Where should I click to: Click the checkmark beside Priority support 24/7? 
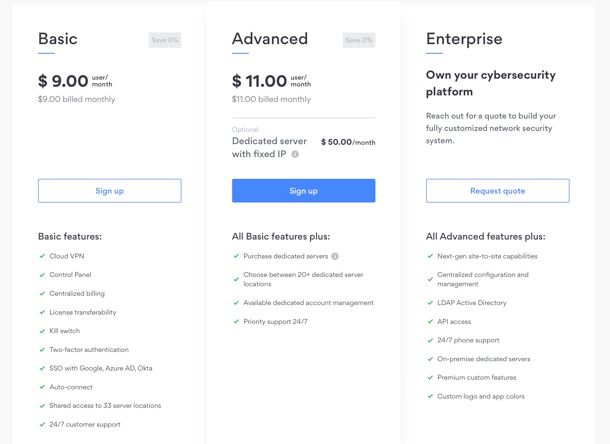click(236, 321)
